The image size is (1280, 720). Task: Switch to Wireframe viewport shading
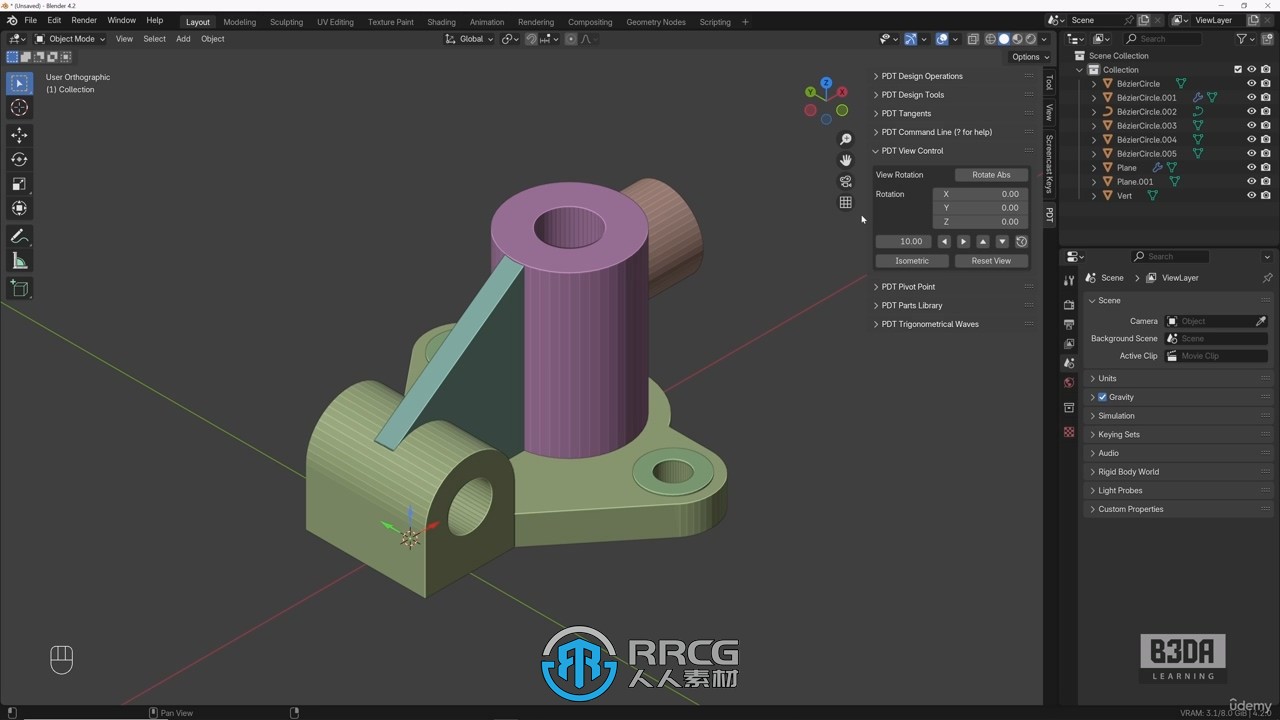[x=990, y=39]
